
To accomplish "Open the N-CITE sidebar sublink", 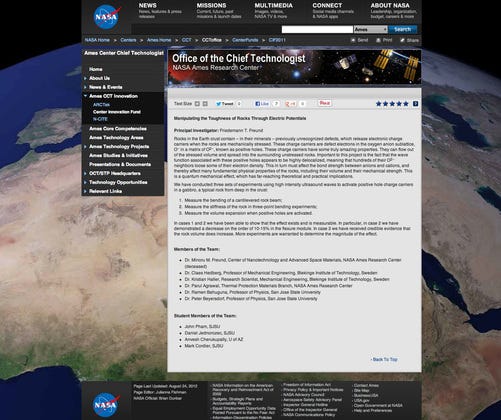I will (100, 119).
